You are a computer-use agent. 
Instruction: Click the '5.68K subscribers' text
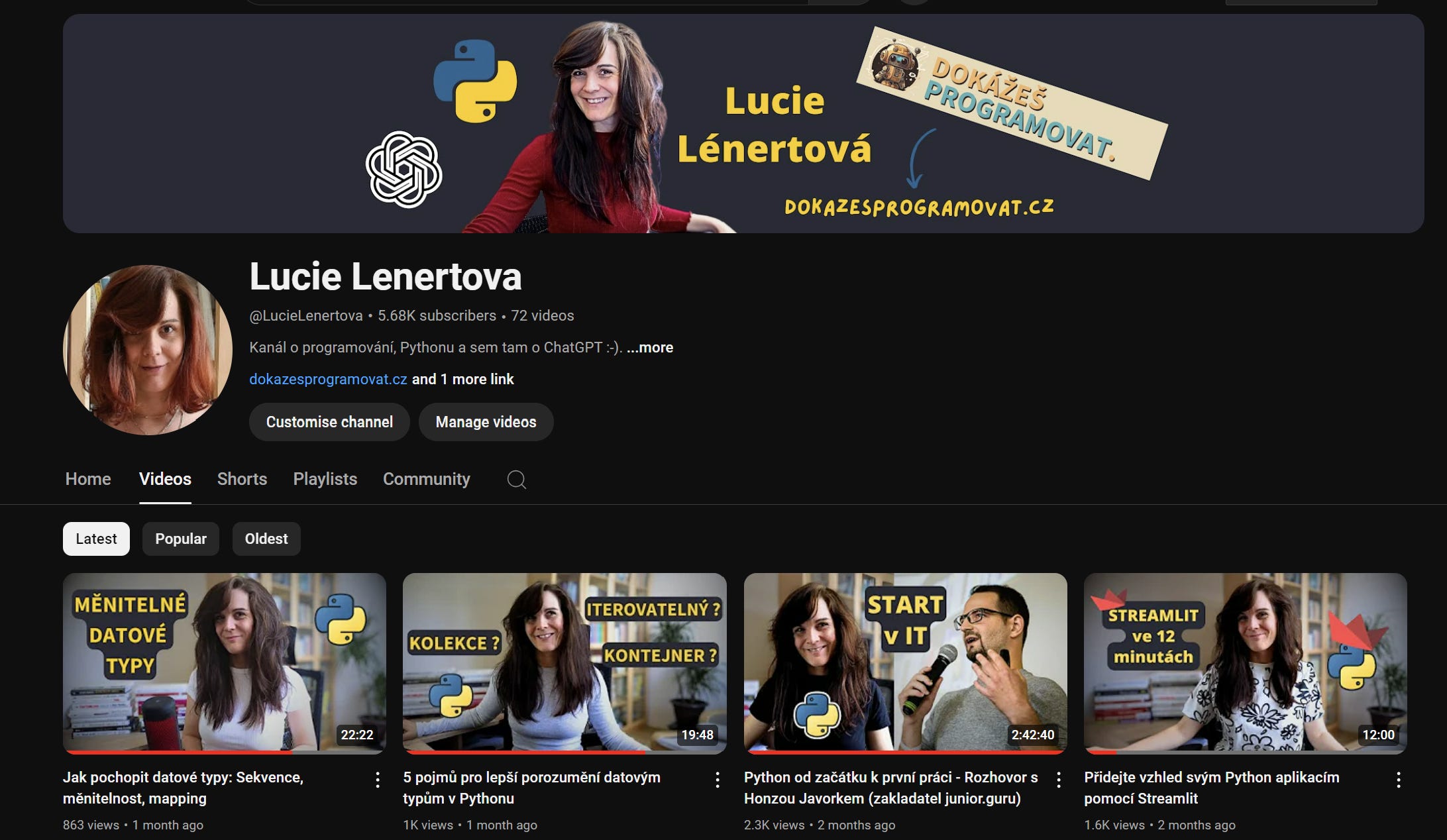(437, 315)
